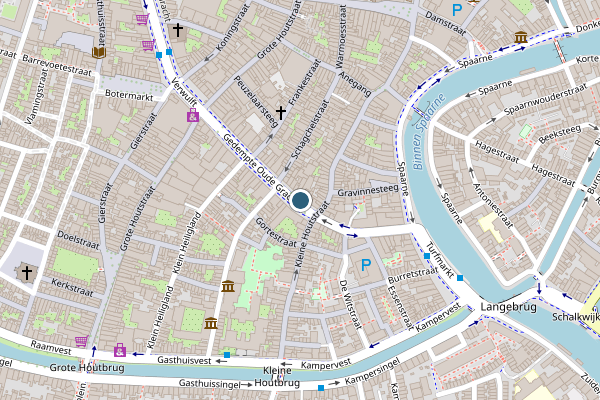This screenshot has width=600, height=400.
Task: Click the Botermarkt label
Action: click(129, 95)
